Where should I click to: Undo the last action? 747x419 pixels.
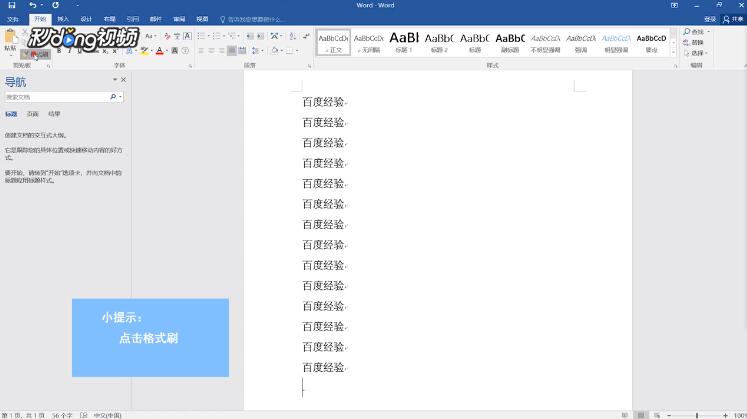point(32,5)
